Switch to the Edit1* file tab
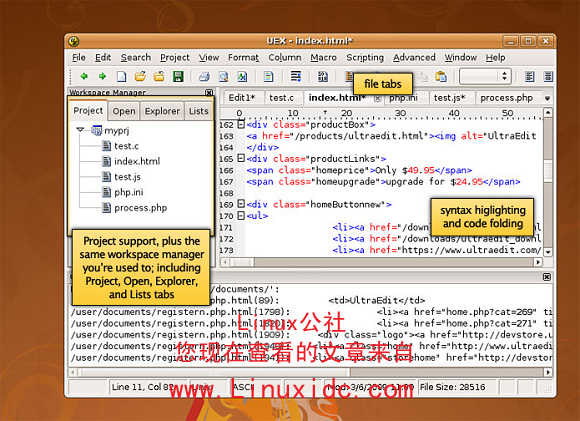 point(242,98)
